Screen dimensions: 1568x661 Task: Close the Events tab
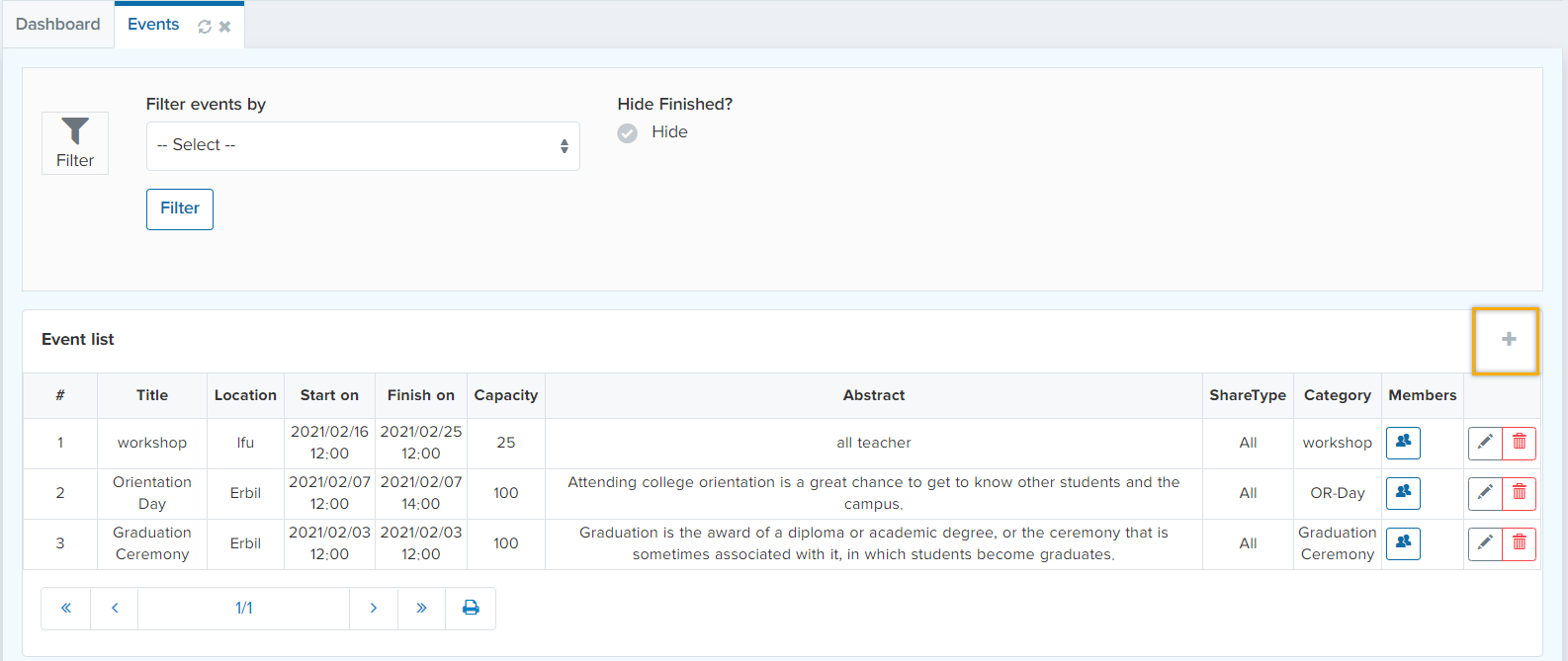225,27
